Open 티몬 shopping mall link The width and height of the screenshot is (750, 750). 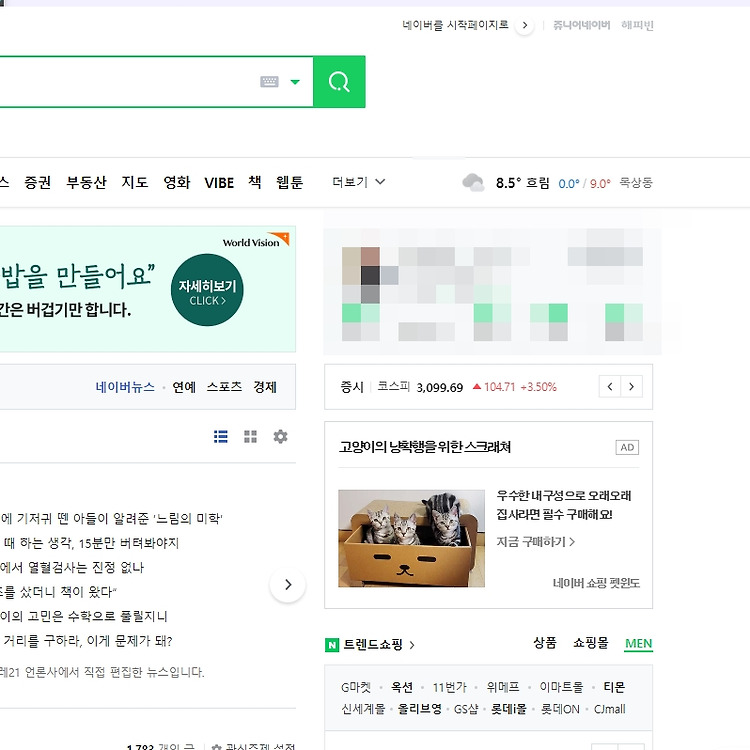click(614, 687)
